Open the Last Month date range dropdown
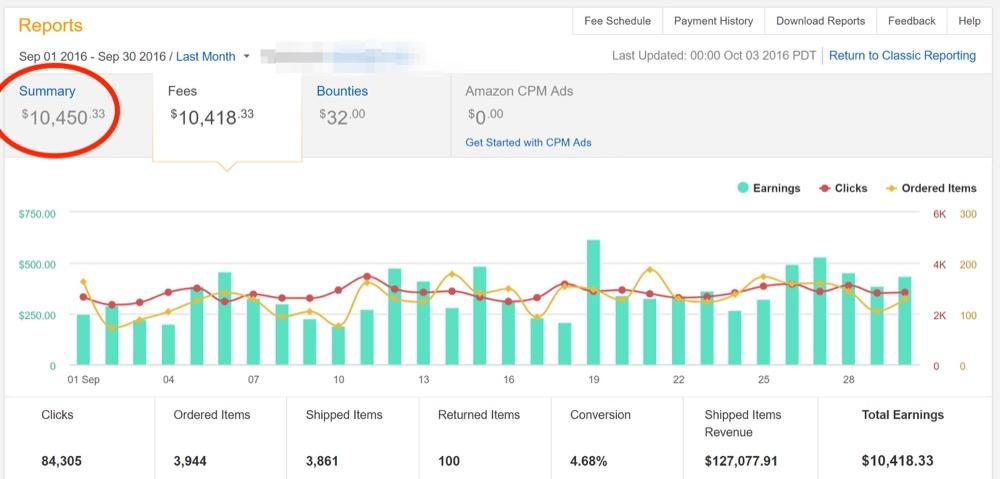The height and width of the screenshot is (479, 1000). (206, 57)
